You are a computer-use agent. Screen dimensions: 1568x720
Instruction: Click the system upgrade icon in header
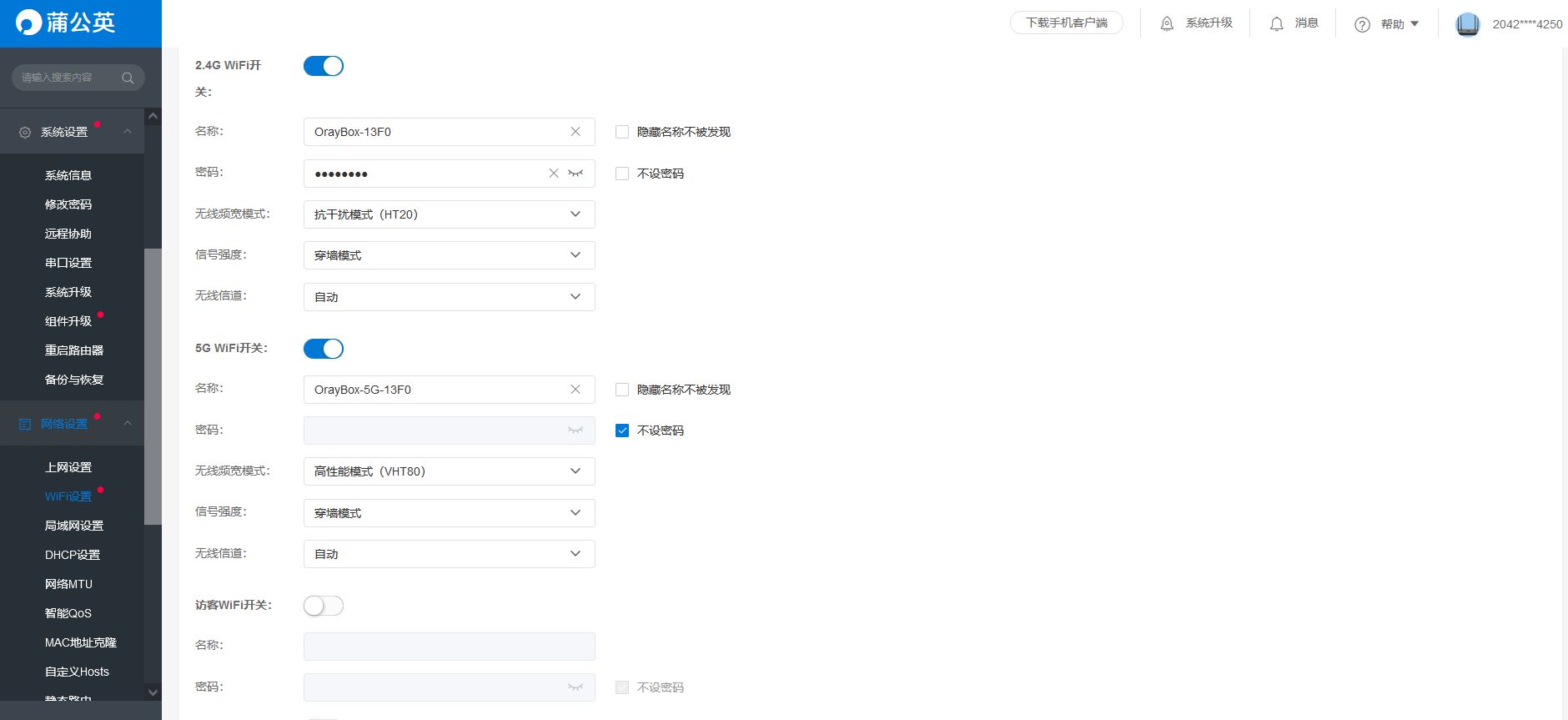pyautogui.click(x=1167, y=24)
